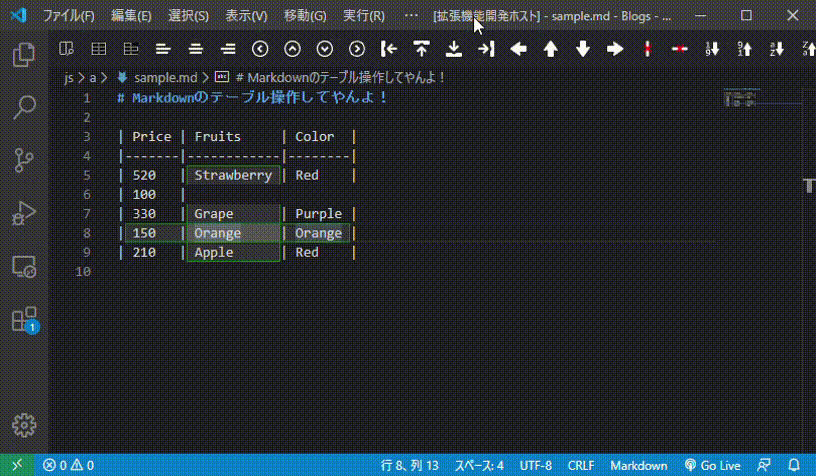Open the 表示(V) menu
The height and width of the screenshot is (476, 816).
point(246,16)
